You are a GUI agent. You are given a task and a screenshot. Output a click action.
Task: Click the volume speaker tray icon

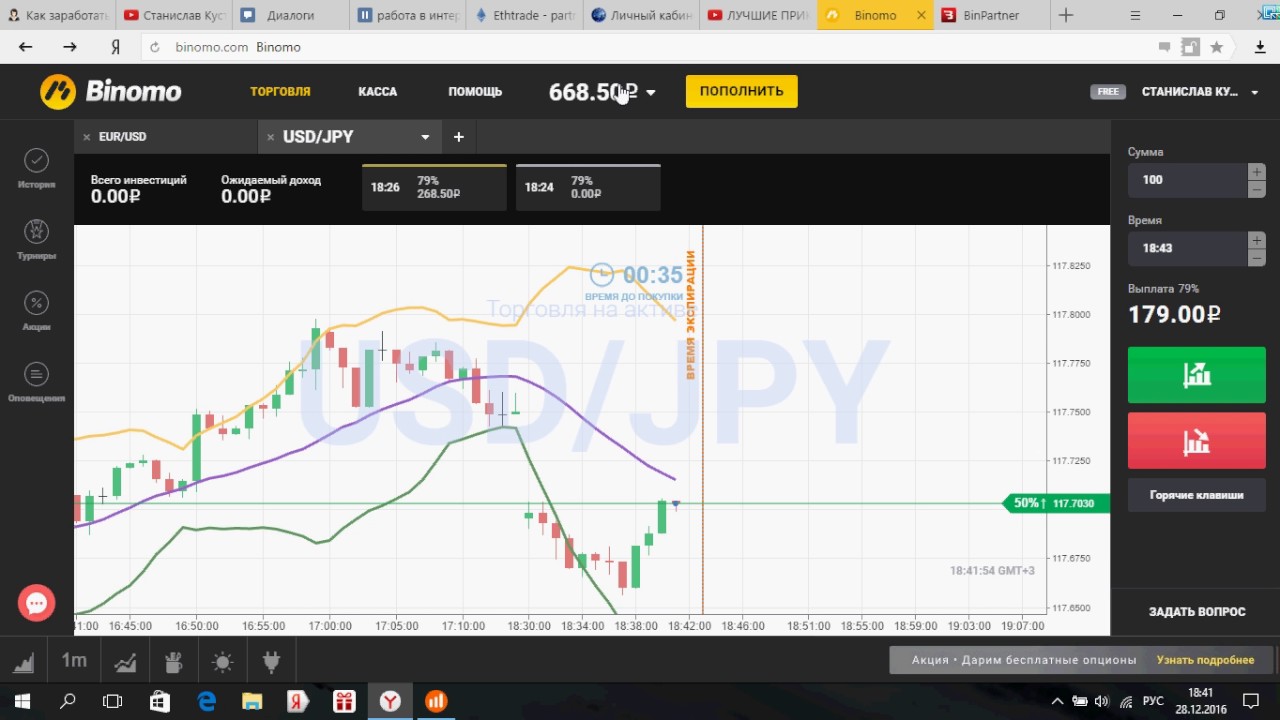[1102, 701]
